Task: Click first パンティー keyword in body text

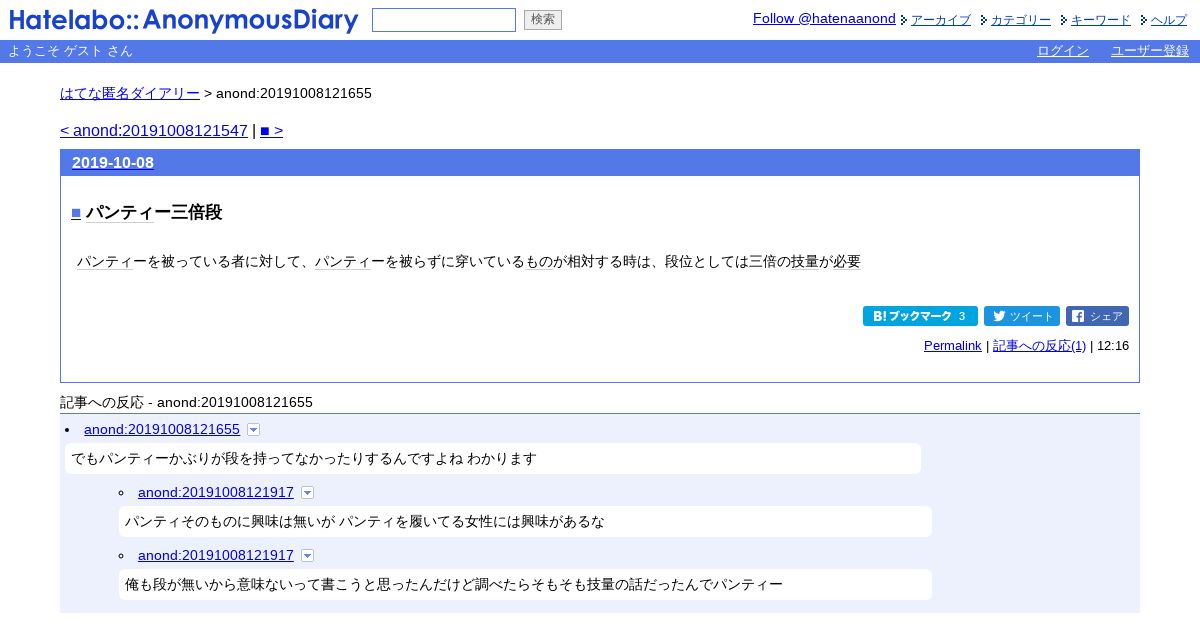Action: (105, 262)
